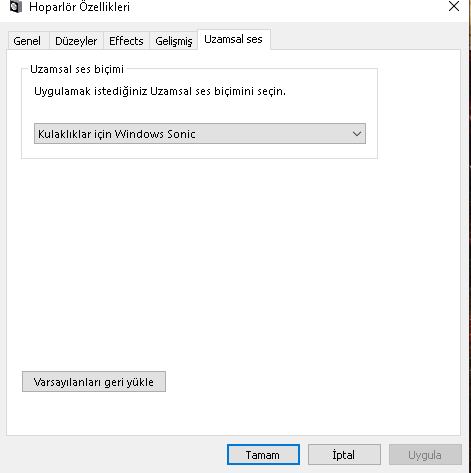The image size is (471, 473).
Task: Click the Uzamsal ses biçimi group label
Action: pyautogui.click(x=77, y=69)
